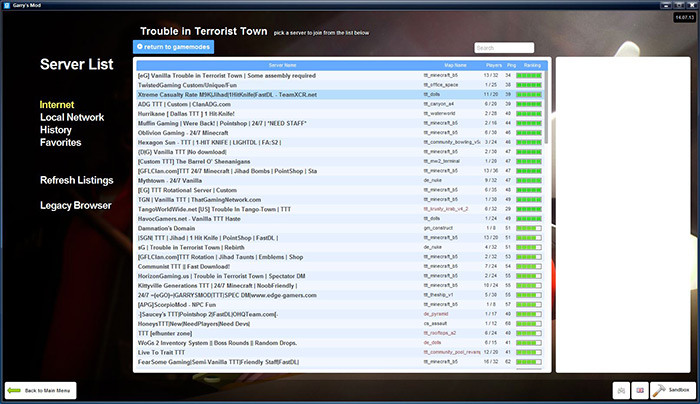Screen dimensions: 700x404
Task: Click map name cs_assault
Action: pyautogui.click(x=435, y=323)
